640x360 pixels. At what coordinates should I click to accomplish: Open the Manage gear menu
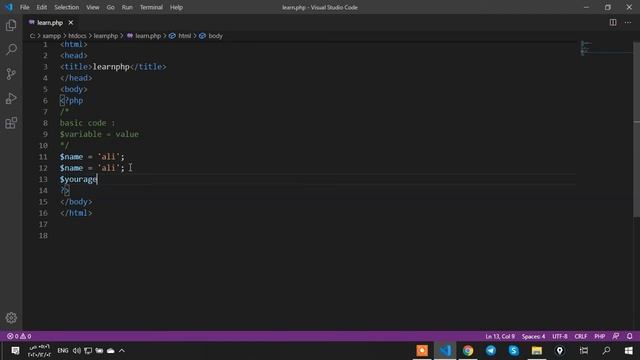coord(11,318)
